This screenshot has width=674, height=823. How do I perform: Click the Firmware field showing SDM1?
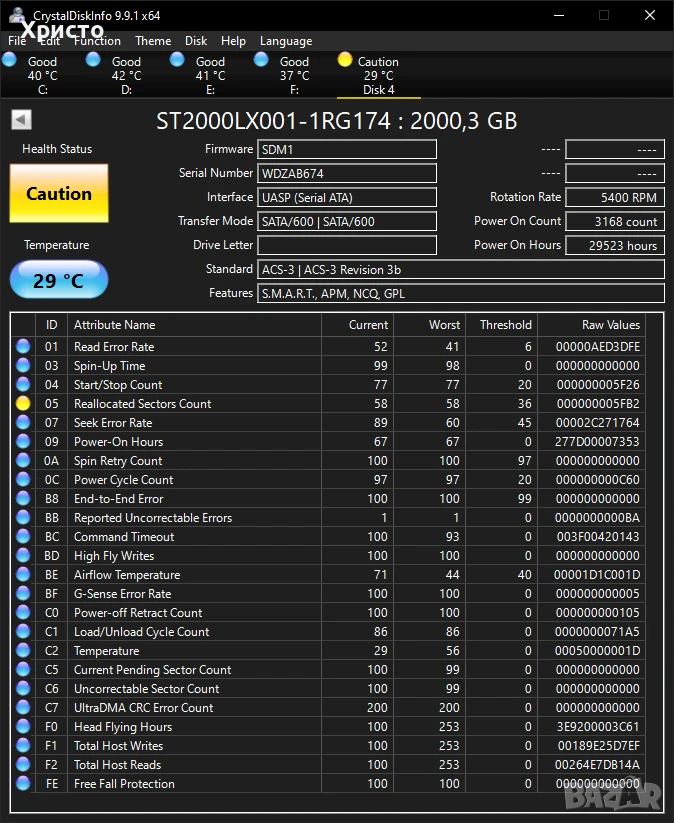coord(347,149)
